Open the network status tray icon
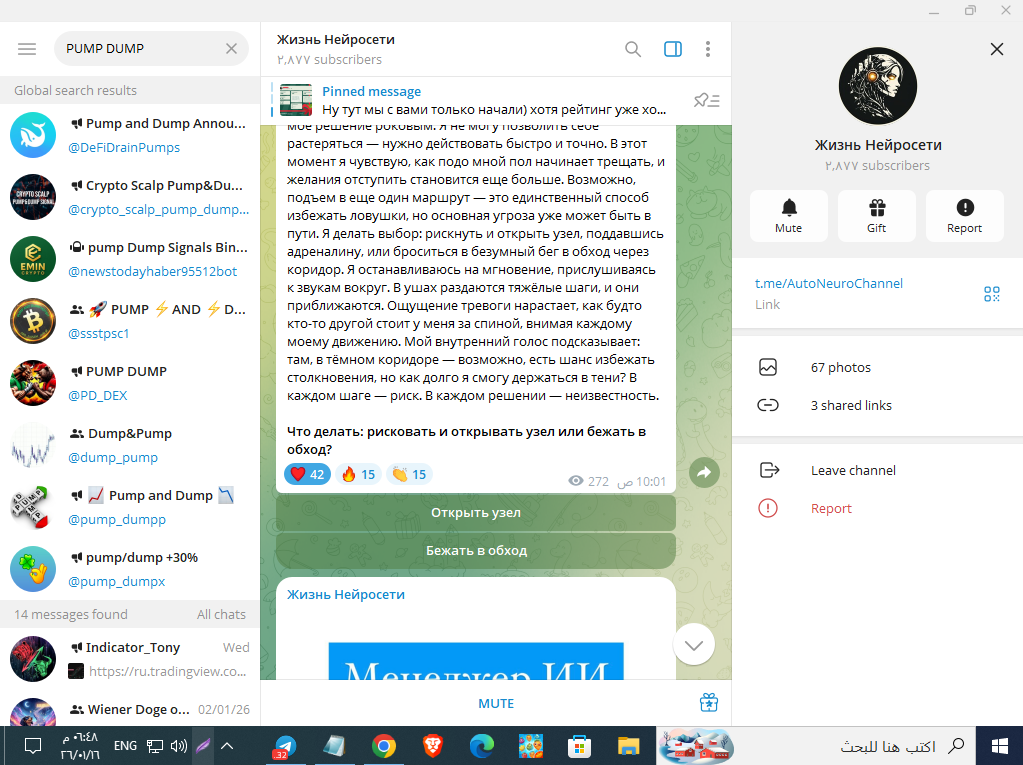This screenshot has width=1023, height=765. click(x=155, y=745)
